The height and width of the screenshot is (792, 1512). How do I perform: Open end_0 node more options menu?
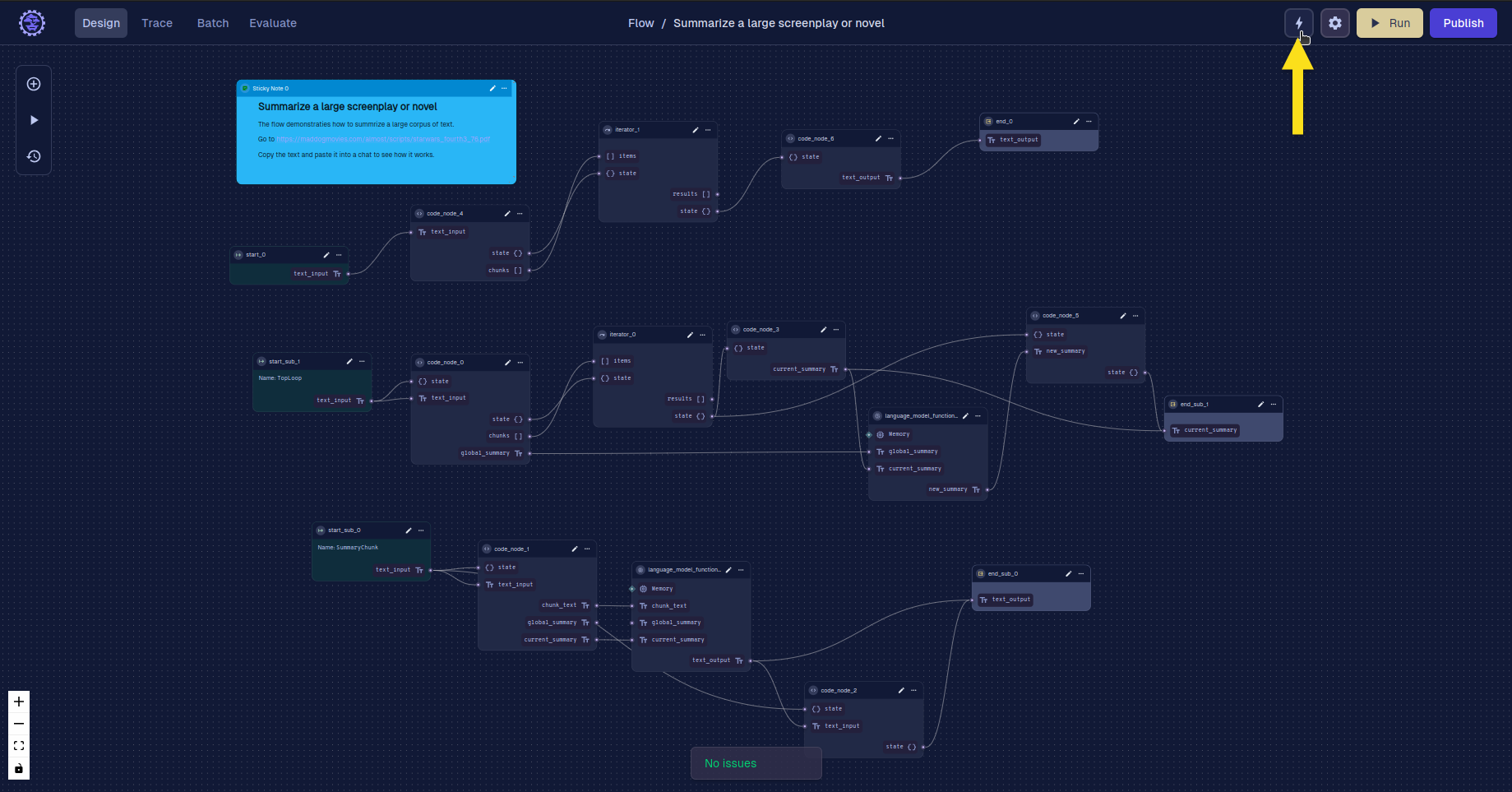click(1089, 122)
